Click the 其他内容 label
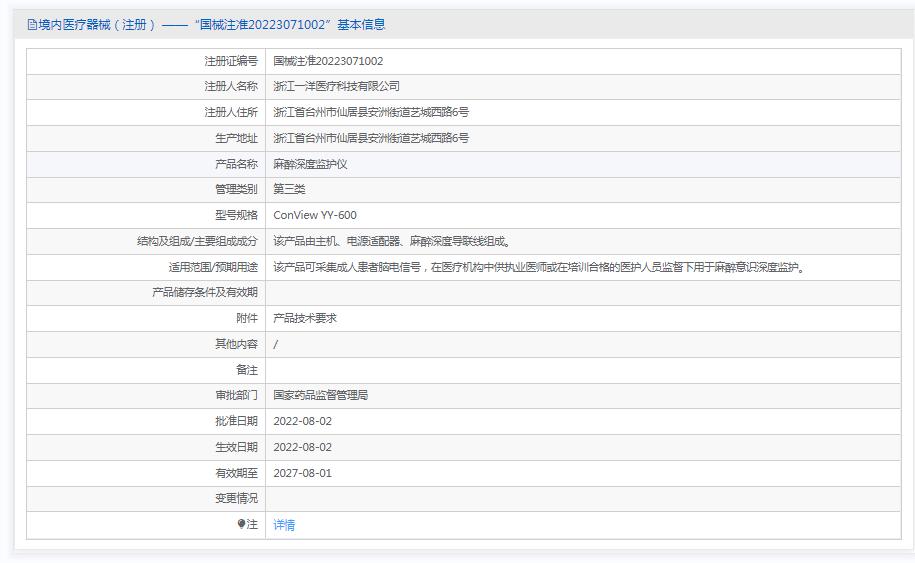Screen dimensions: 915x563 (236, 344)
